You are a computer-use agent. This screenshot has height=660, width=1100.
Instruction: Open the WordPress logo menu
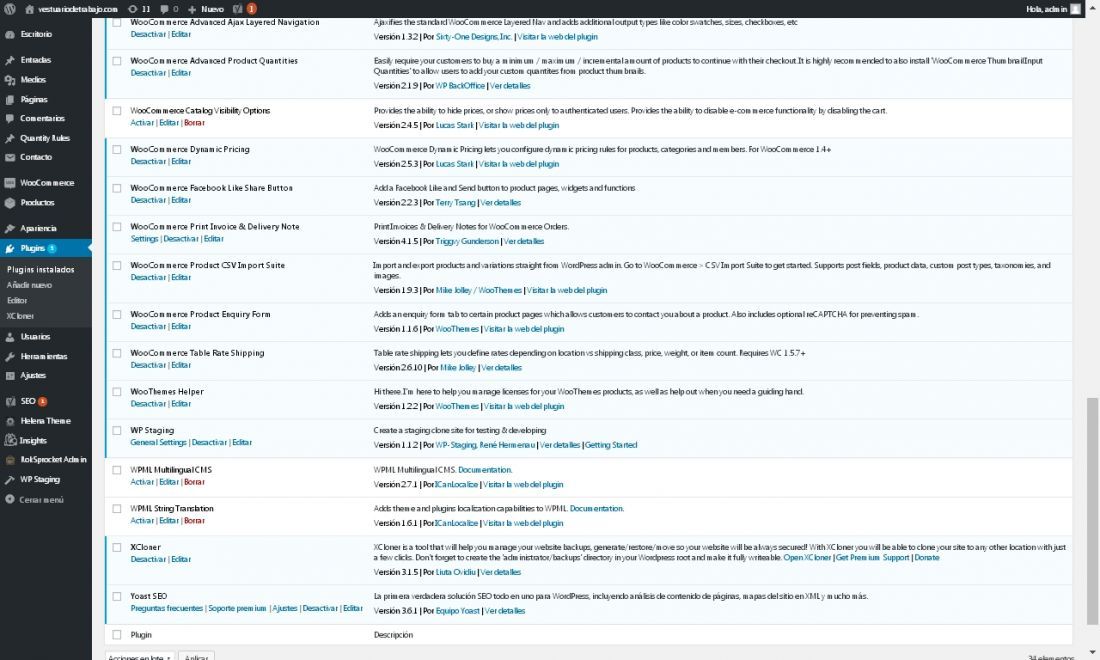10,9
